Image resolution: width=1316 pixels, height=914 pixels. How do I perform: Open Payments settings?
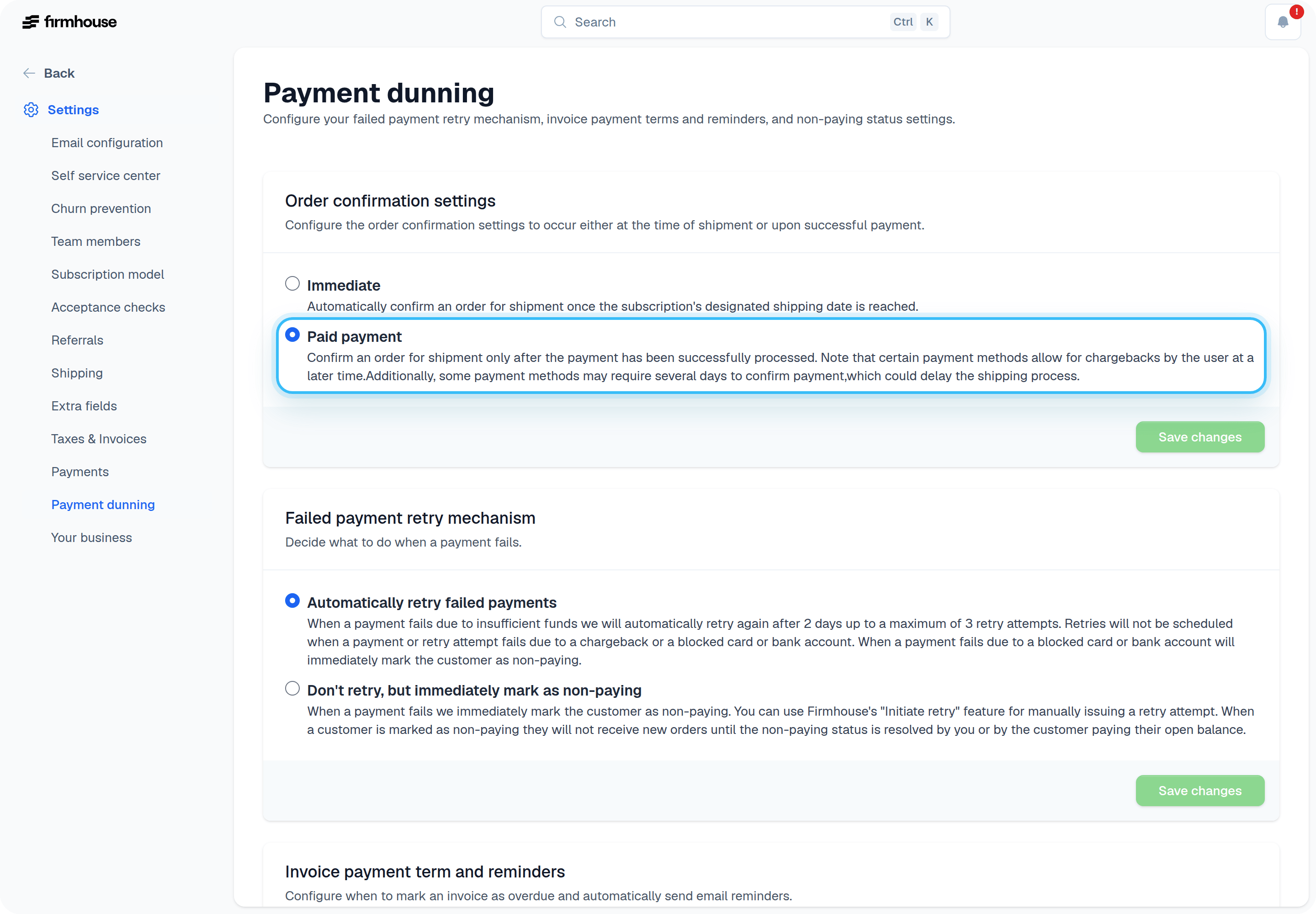pyautogui.click(x=80, y=472)
